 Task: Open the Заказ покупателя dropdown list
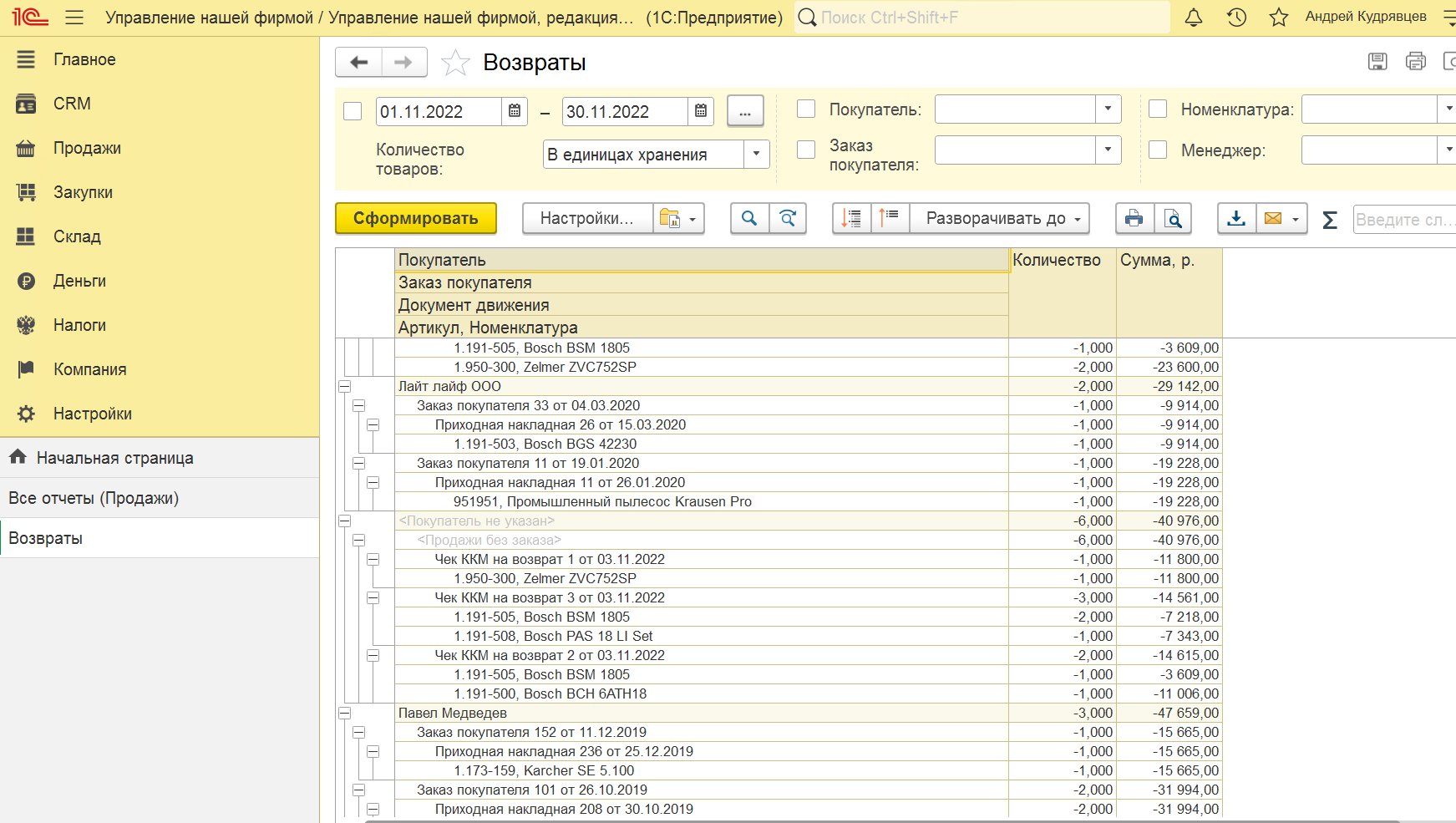1108,150
